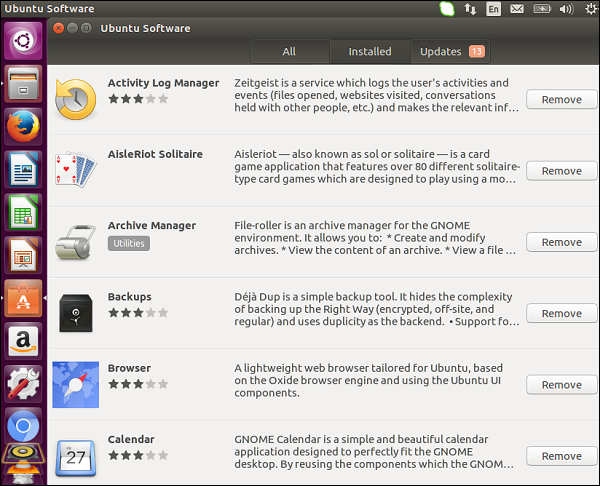Click the Utilities tag under Archive Manager
600x486 pixels.
pyautogui.click(x=129, y=243)
